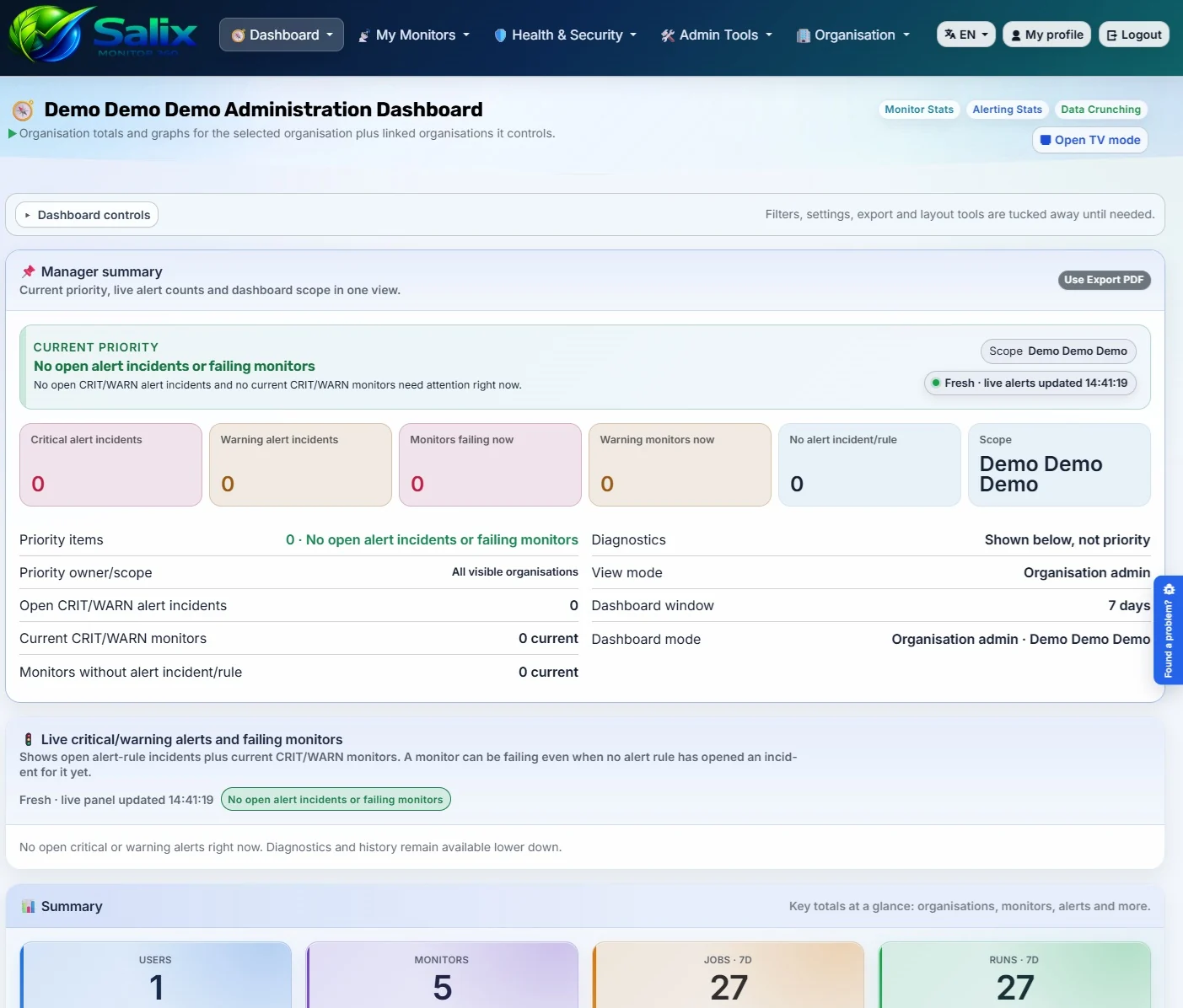Expand the Health & Security menu
Viewport: 1183px width, 1008px height.
tap(565, 35)
